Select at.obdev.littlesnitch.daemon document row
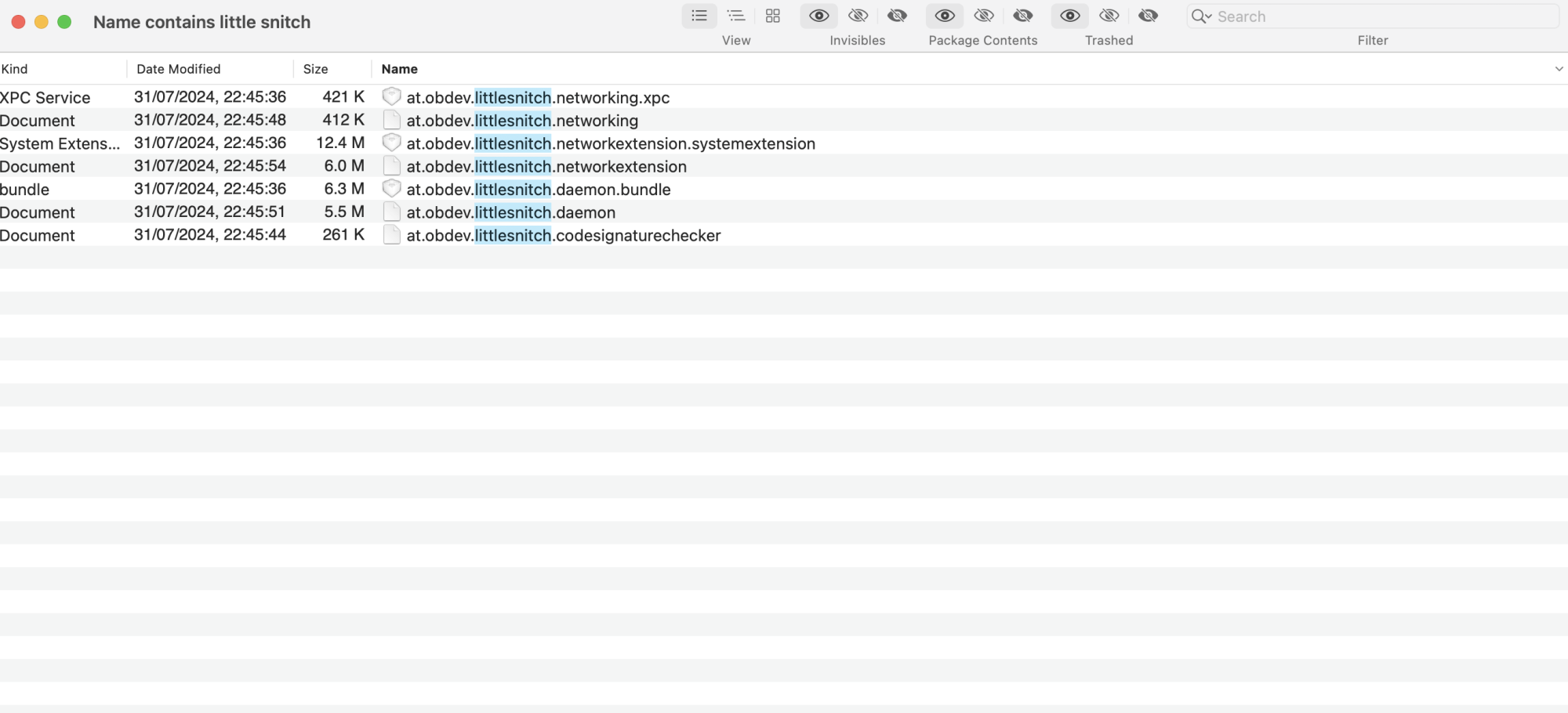The width and height of the screenshot is (1568, 713). [784, 212]
